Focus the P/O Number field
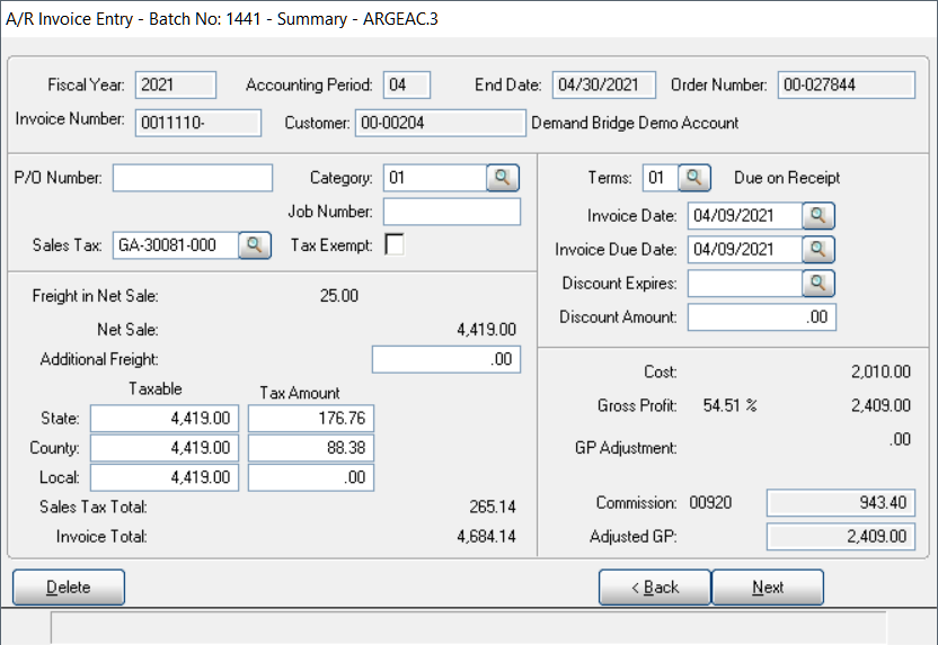The height and width of the screenshot is (645, 938). coord(193,178)
